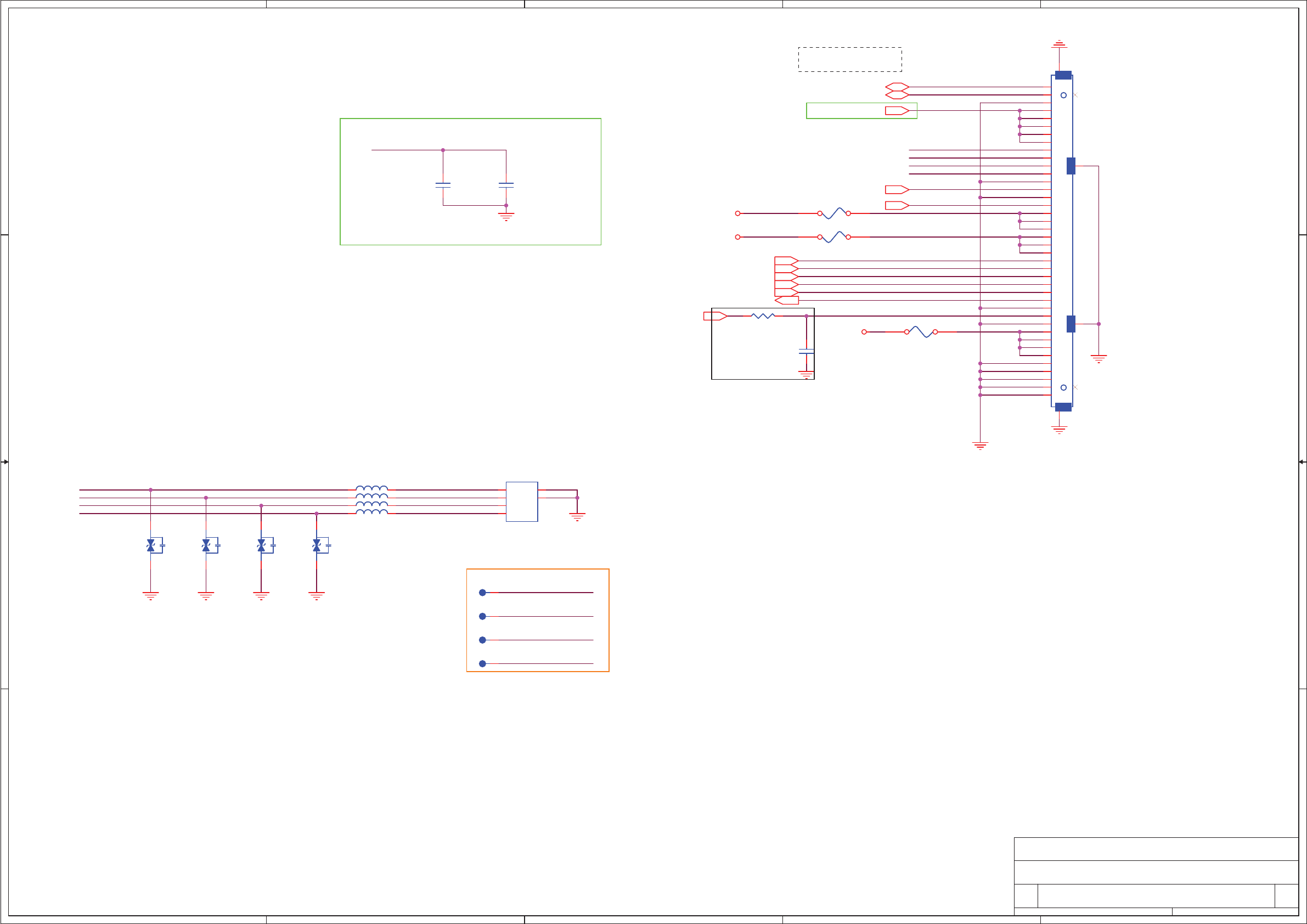Click the title block in the bottom-right corner
Screen dimensions: 1307x924
pyautogui.click(x=1156, y=876)
